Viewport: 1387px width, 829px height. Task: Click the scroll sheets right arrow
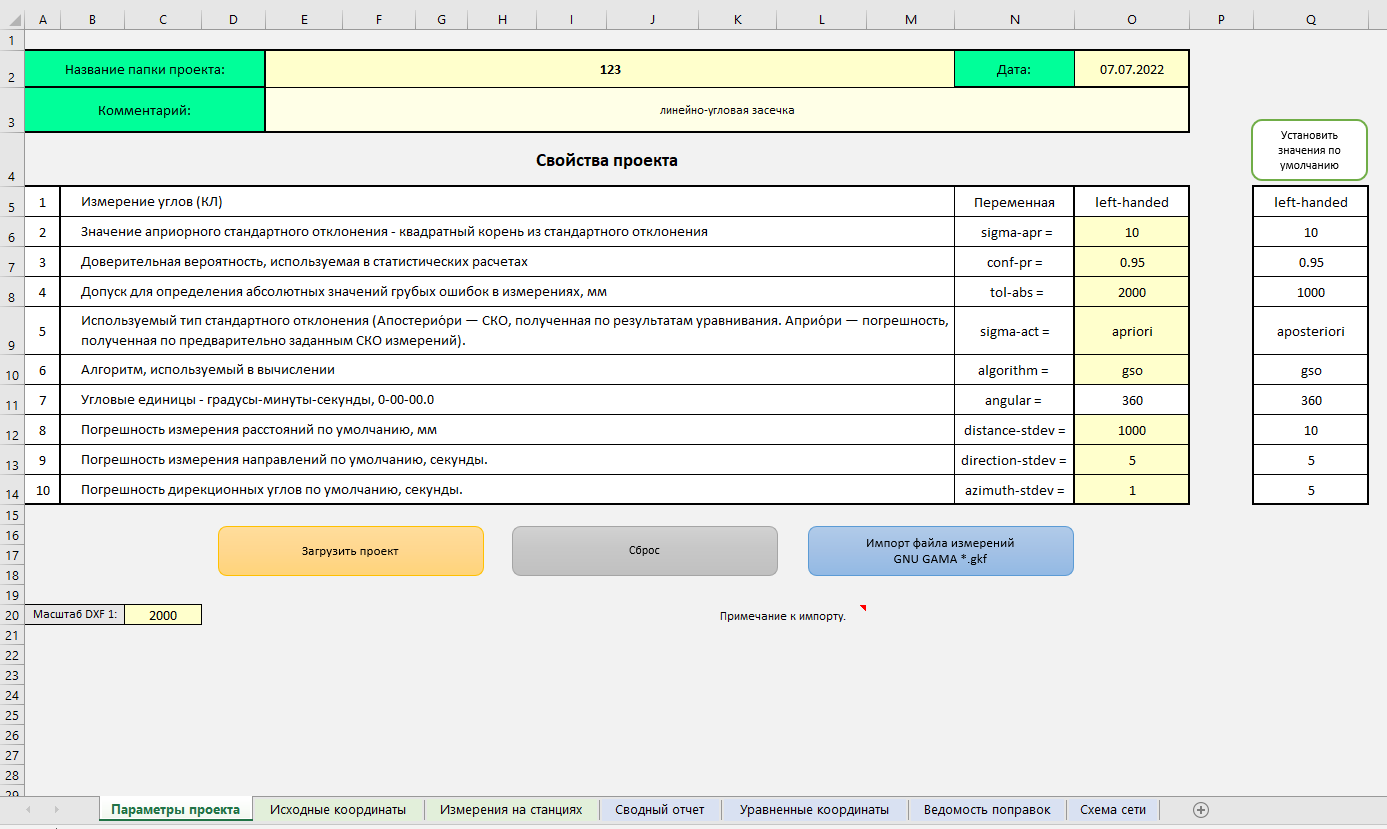coord(56,809)
